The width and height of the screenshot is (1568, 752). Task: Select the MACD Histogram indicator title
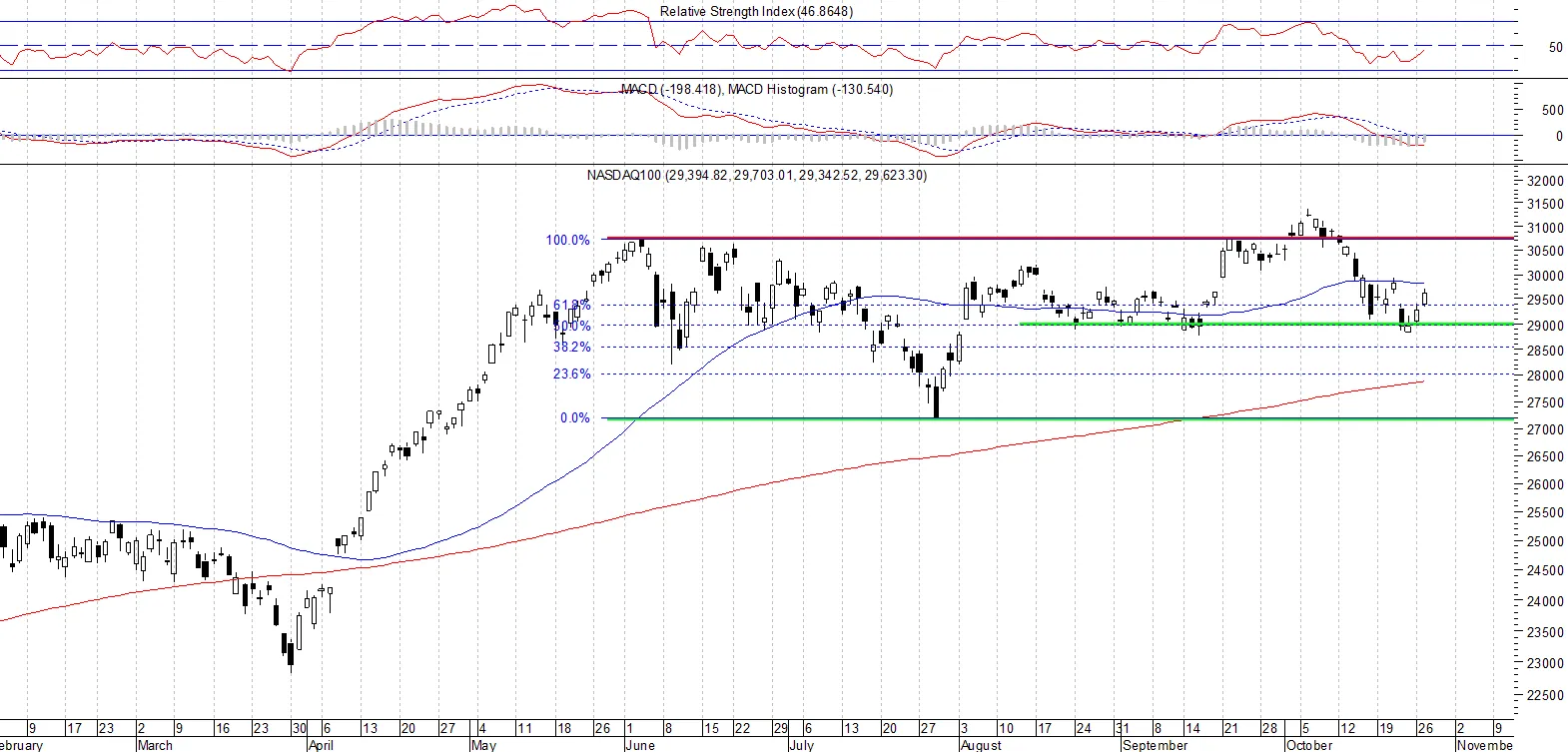coord(810,90)
